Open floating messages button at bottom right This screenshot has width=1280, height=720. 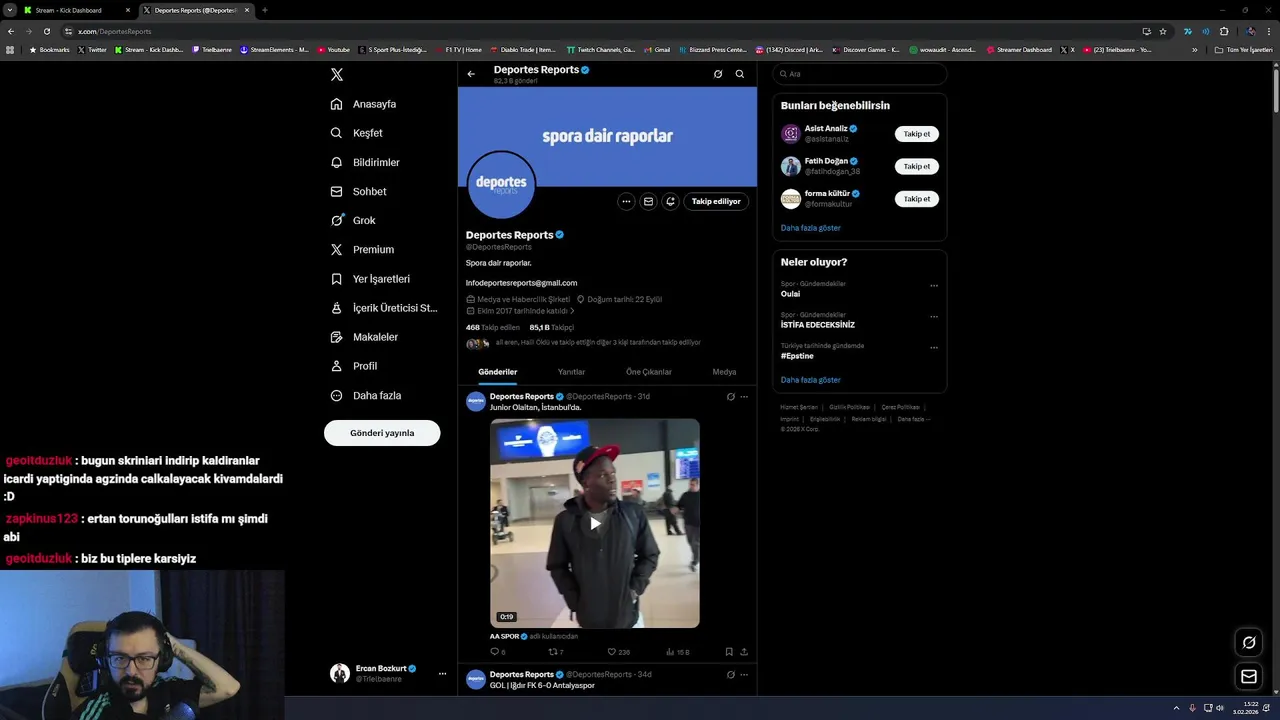point(1249,677)
